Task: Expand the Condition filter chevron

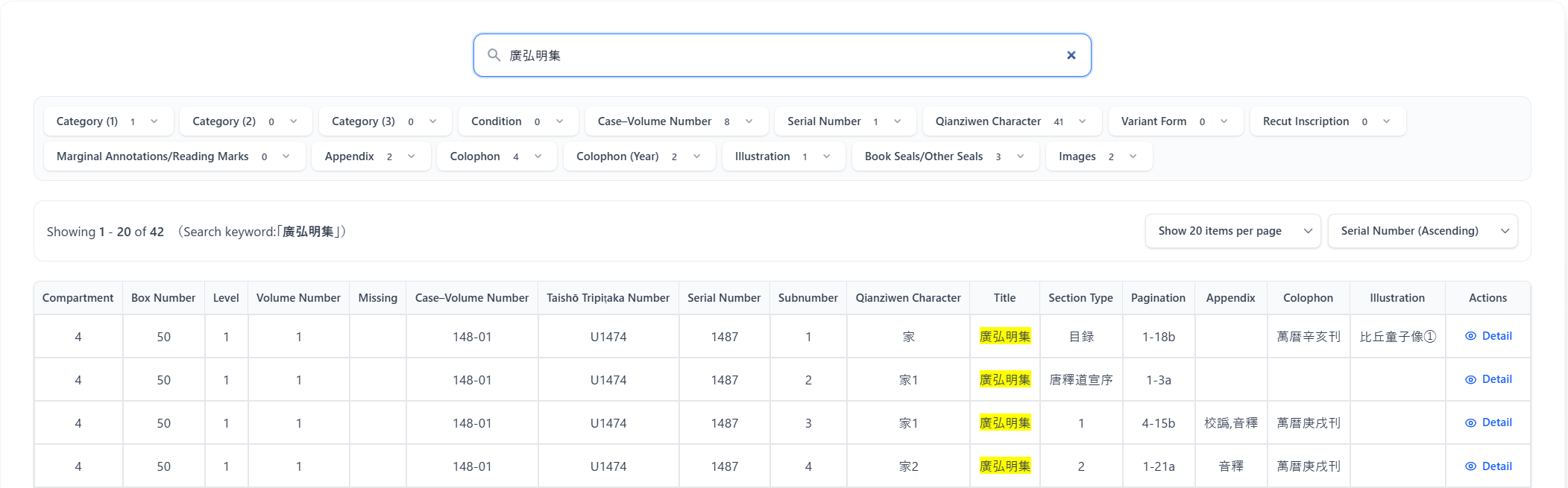Action: click(559, 121)
